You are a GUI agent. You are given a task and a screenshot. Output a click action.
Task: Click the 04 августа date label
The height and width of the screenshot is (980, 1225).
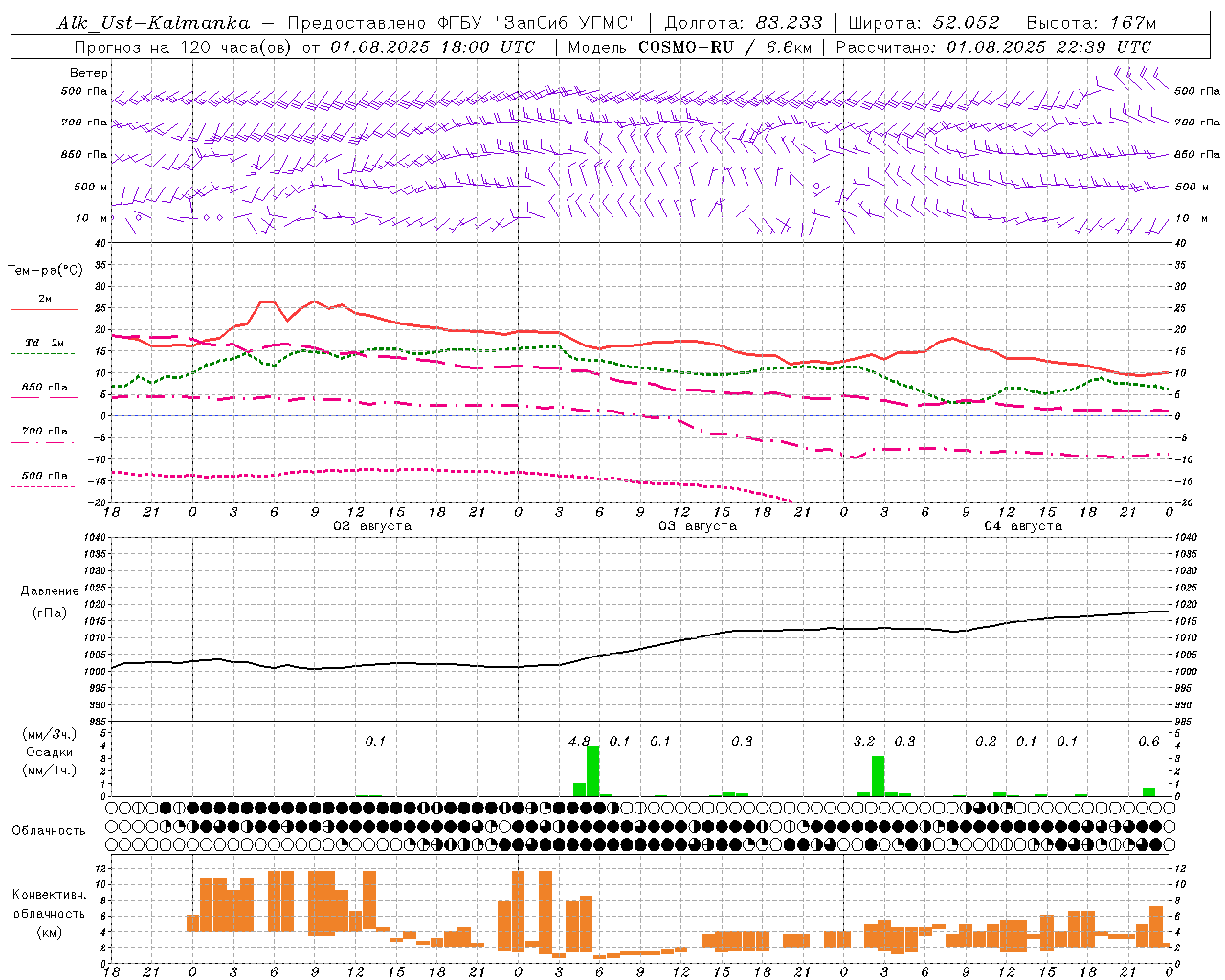coord(1023,526)
